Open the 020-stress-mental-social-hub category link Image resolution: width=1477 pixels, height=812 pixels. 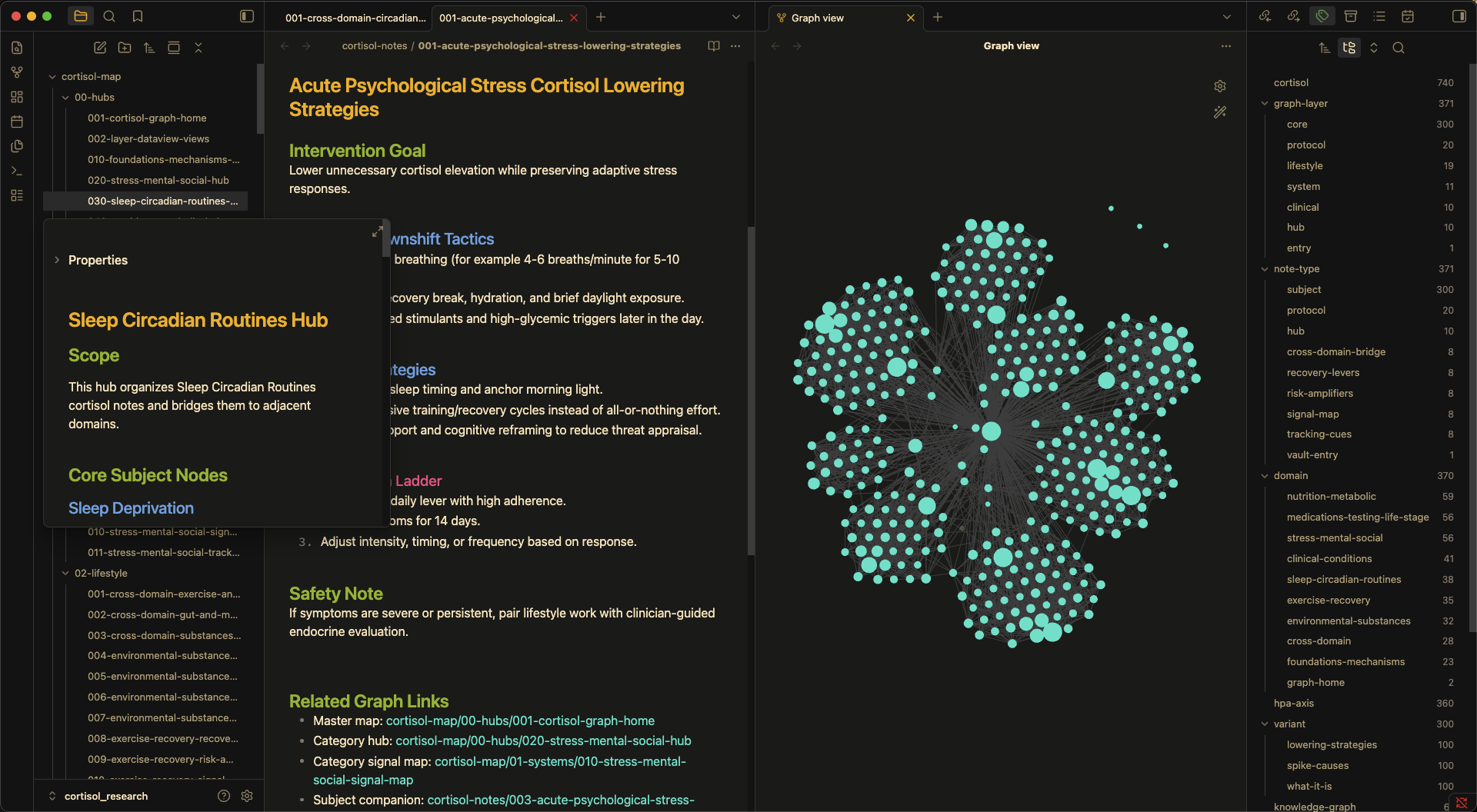pos(543,740)
